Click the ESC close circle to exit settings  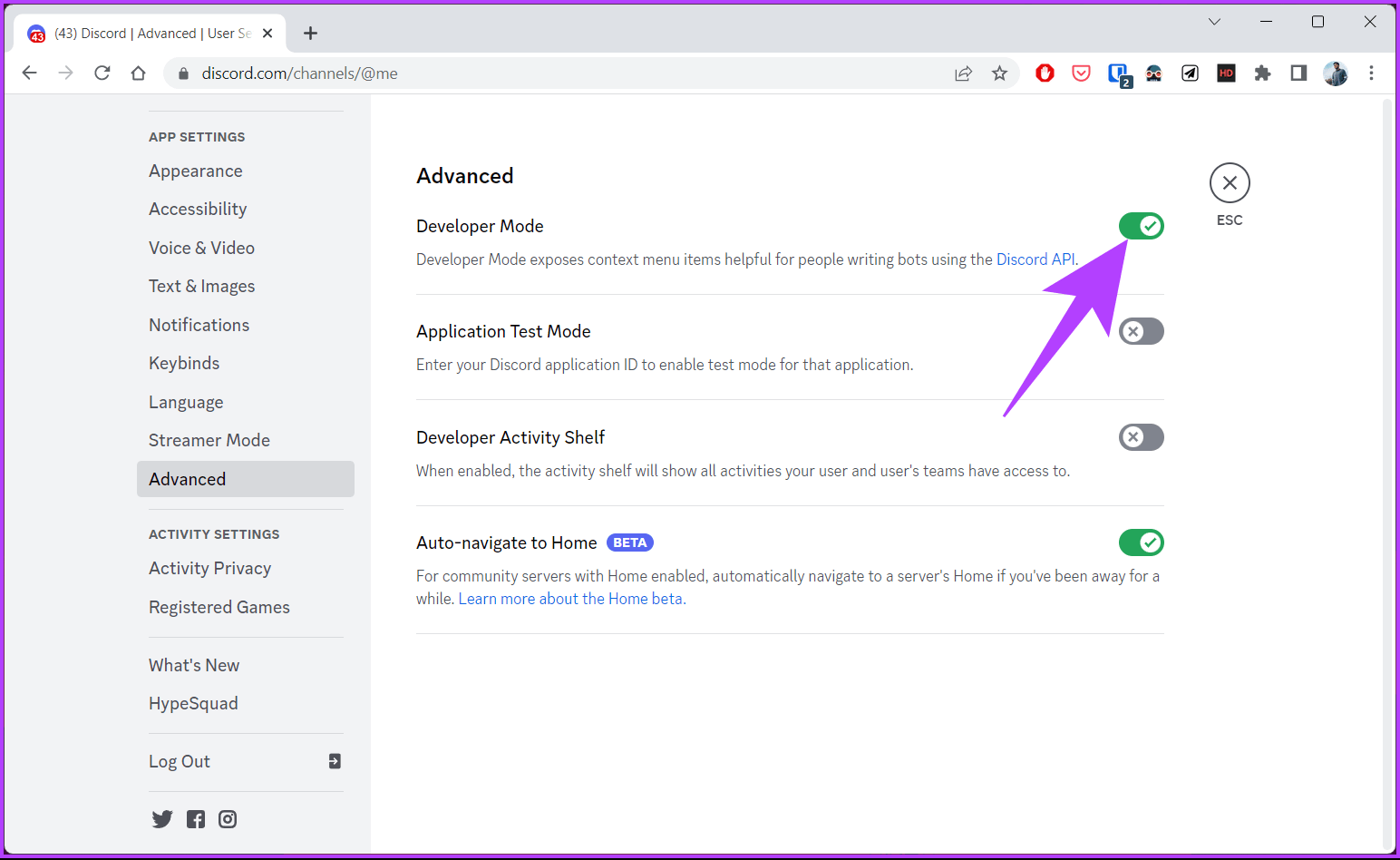pyautogui.click(x=1230, y=182)
